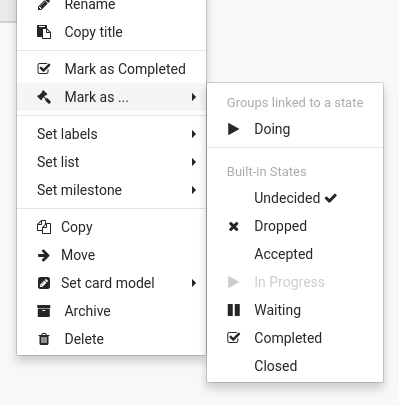Click the Copy duplicate-pages icon
Screen dimensions: 399x405
point(44,227)
